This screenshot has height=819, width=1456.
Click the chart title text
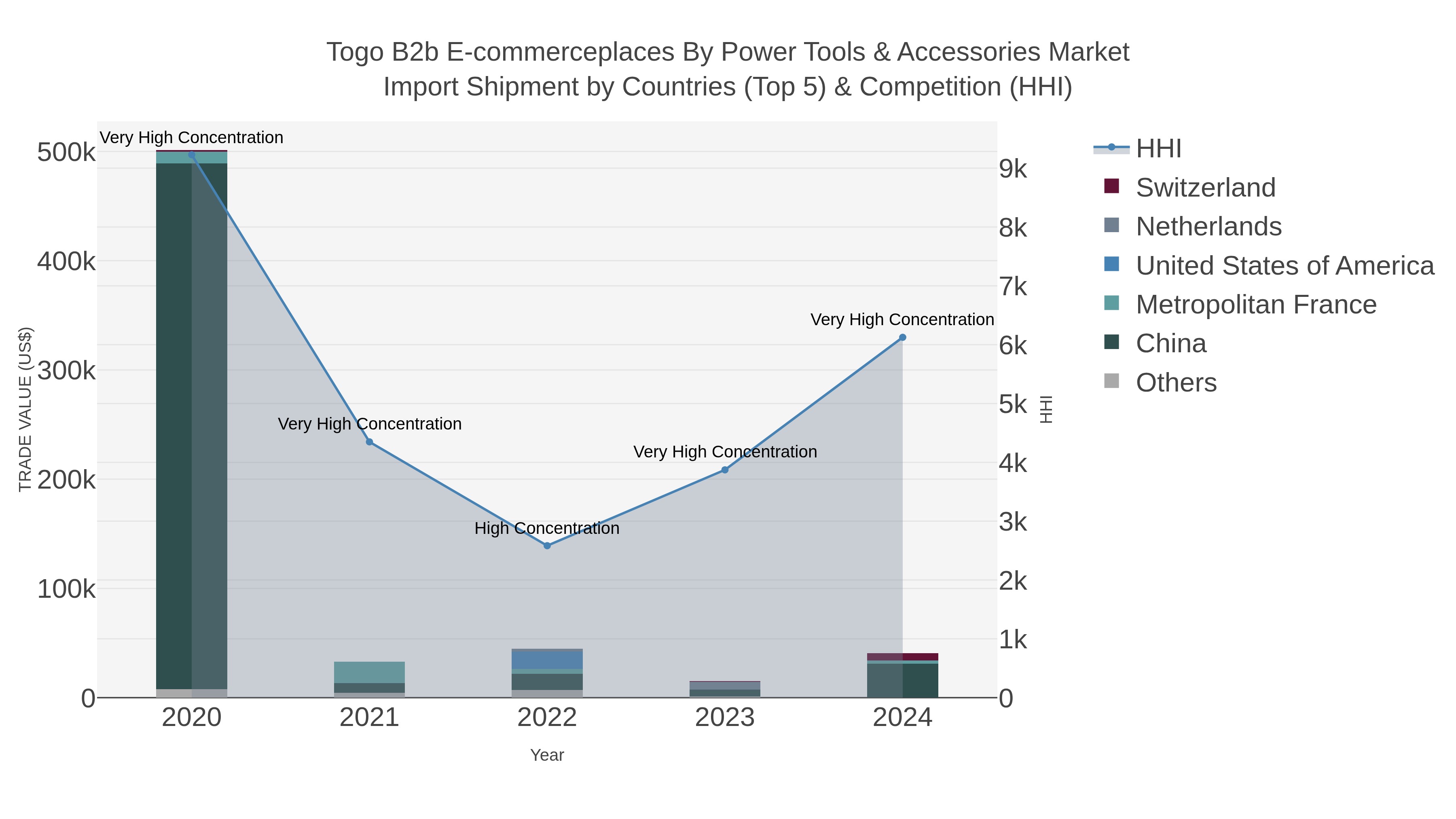[x=728, y=69]
